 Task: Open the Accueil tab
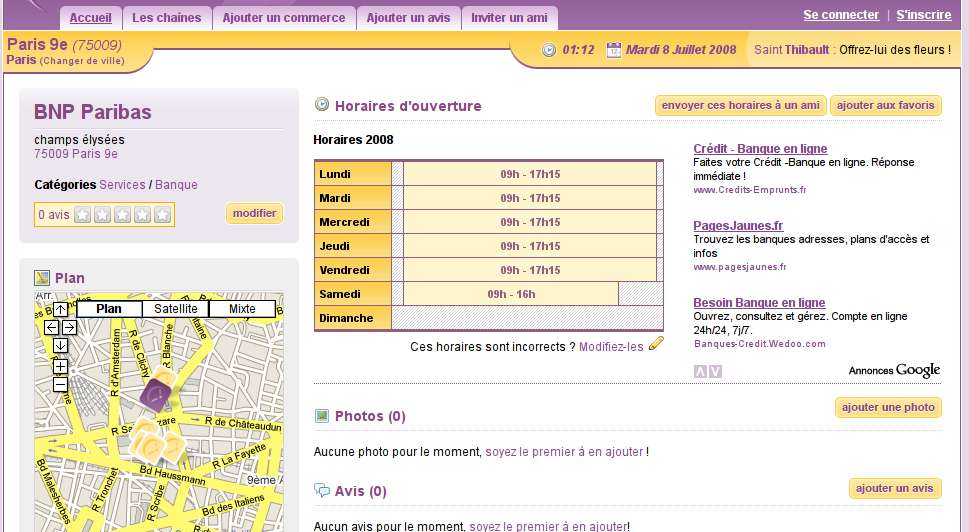tap(90, 18)
